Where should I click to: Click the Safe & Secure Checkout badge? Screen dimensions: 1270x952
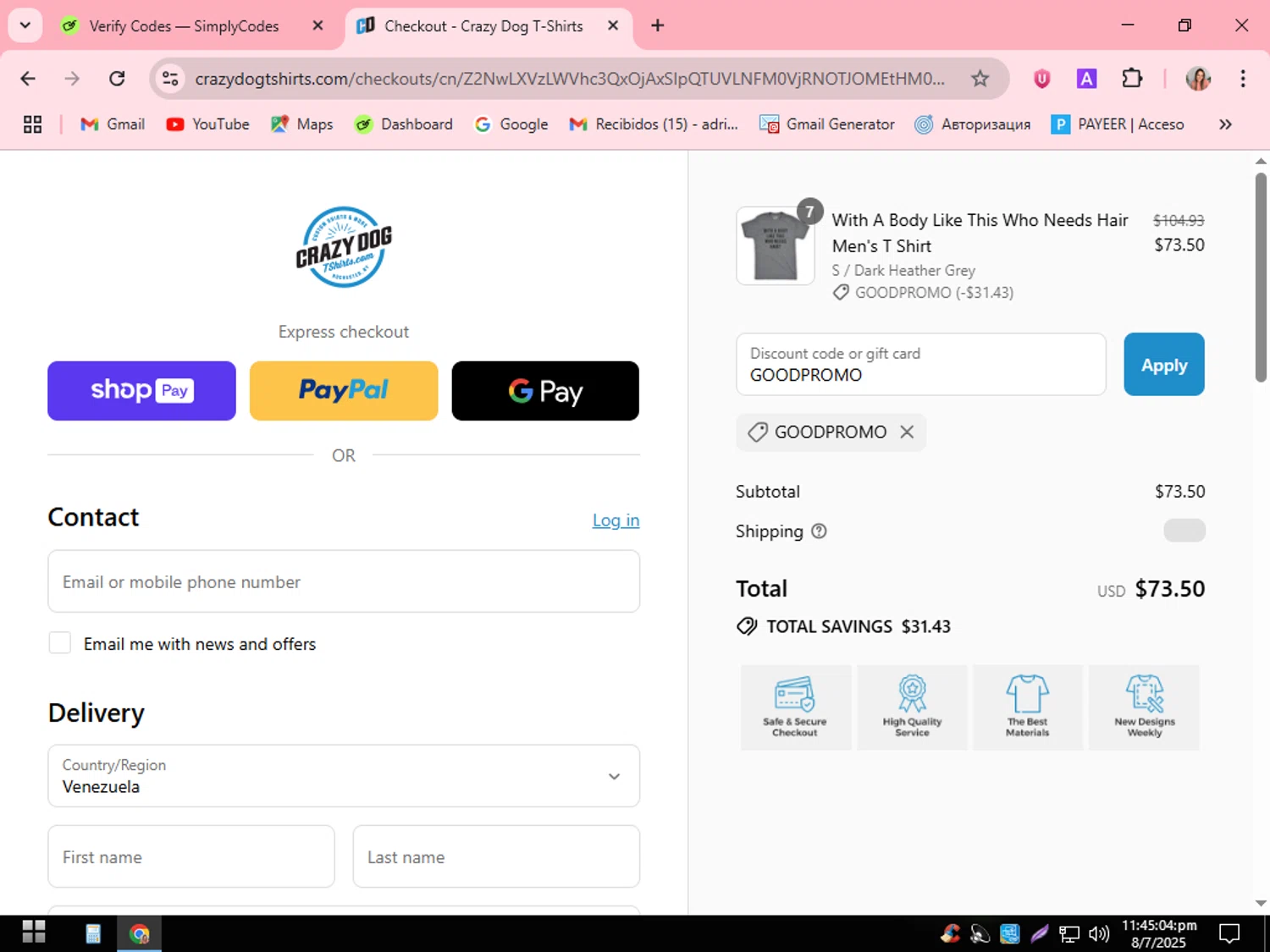tap(795, 707)
